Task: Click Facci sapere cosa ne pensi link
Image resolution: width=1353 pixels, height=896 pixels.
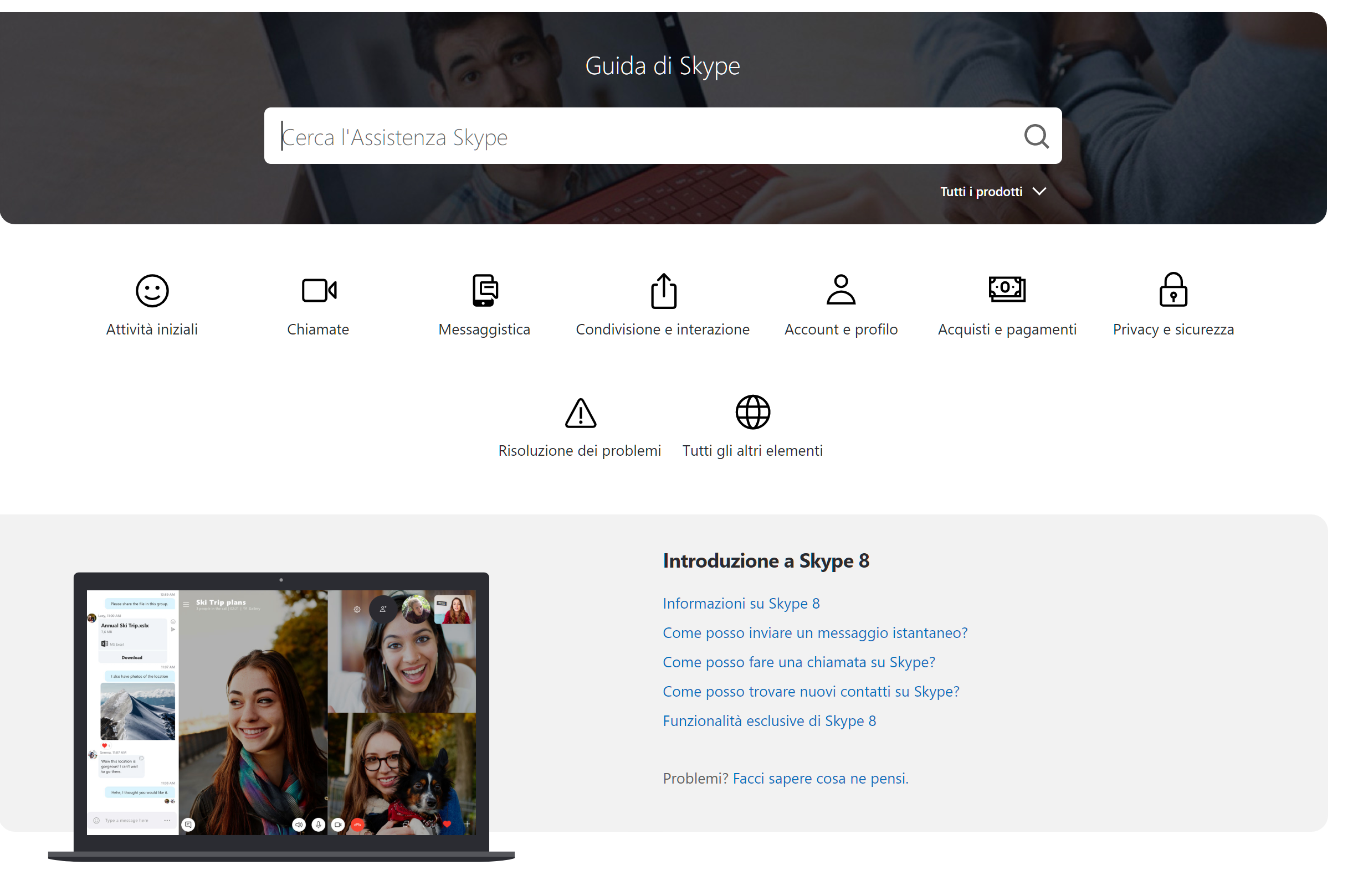Action: pos(819,778)
